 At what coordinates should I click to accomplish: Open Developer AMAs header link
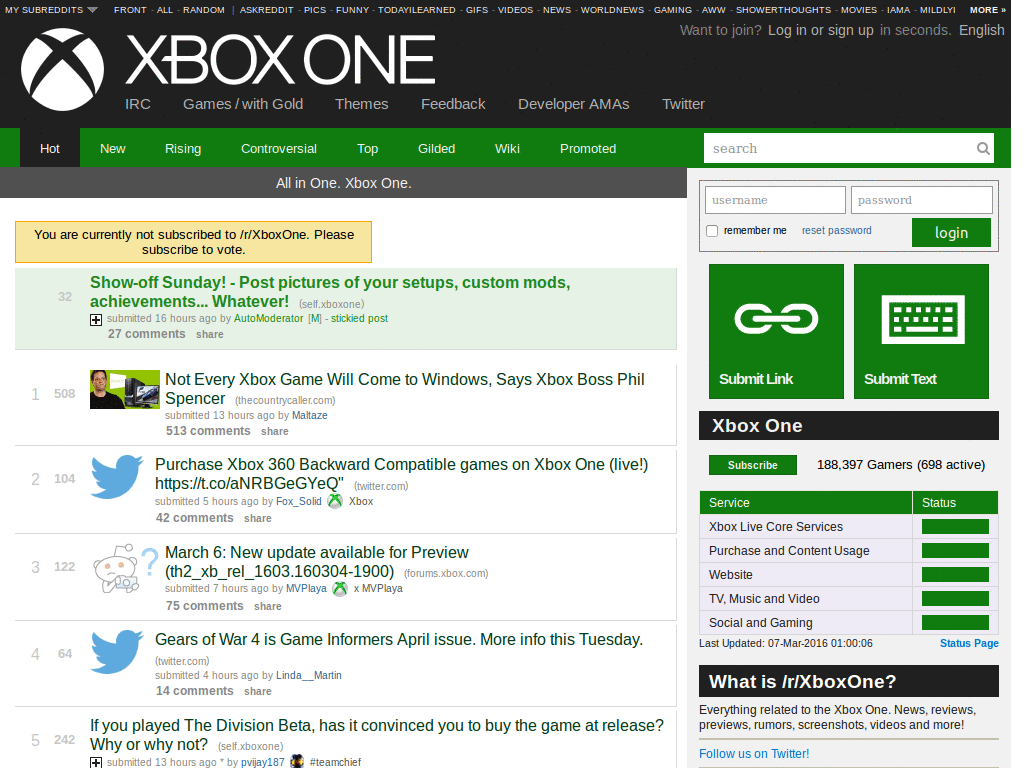pyautogui.click(x=573, y=104)
